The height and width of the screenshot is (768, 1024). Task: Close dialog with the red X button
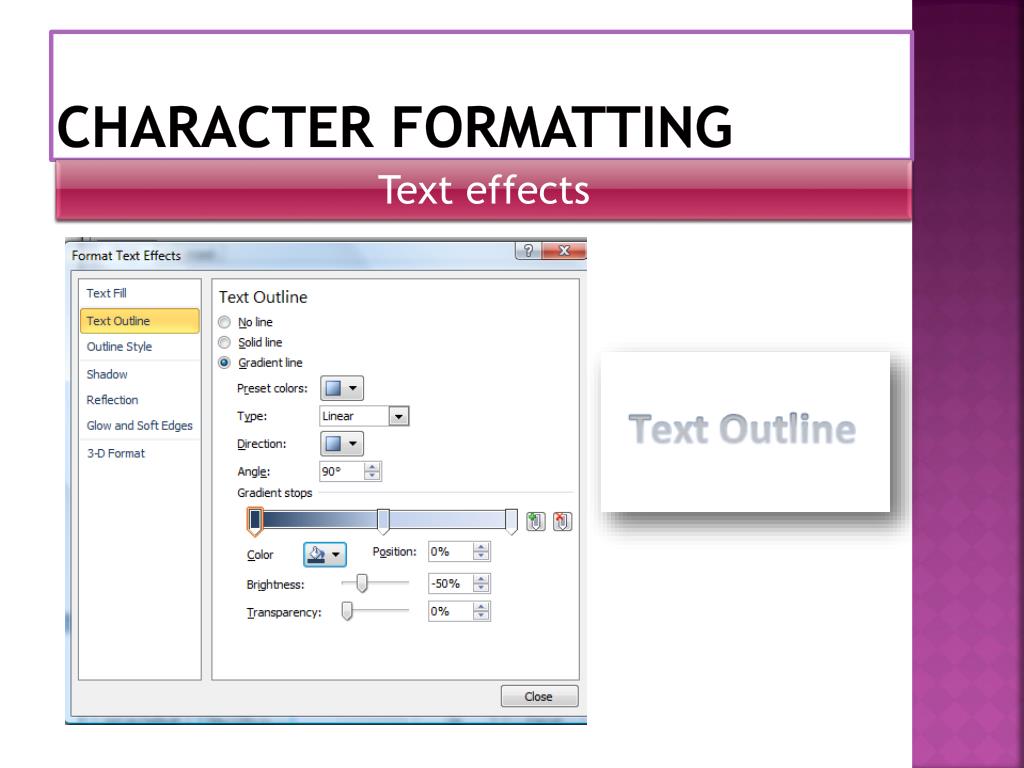coord(564,251)
